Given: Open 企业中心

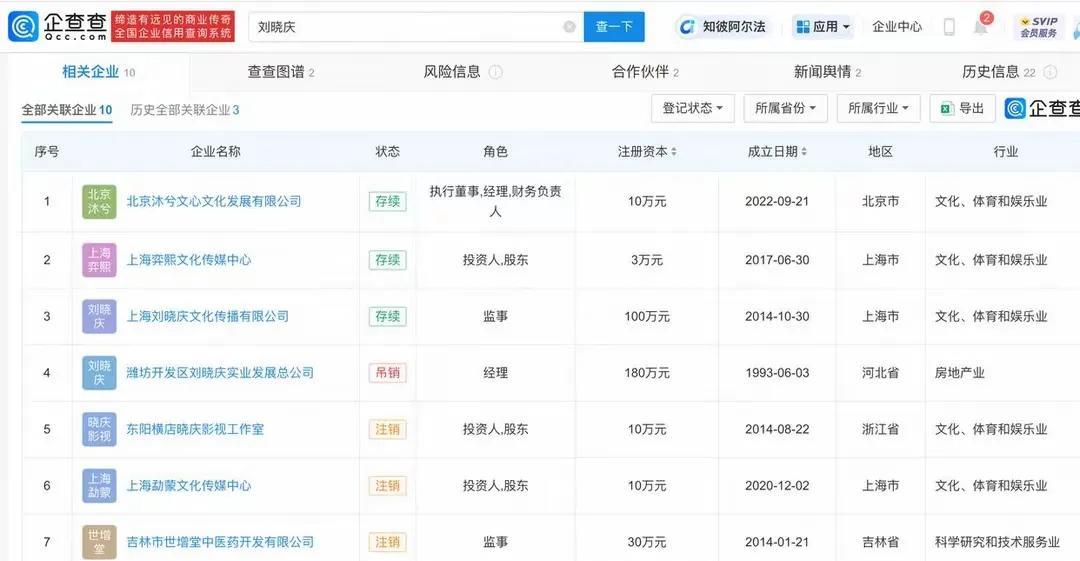Looking at the screenshot, I should (x=897, y=27).
